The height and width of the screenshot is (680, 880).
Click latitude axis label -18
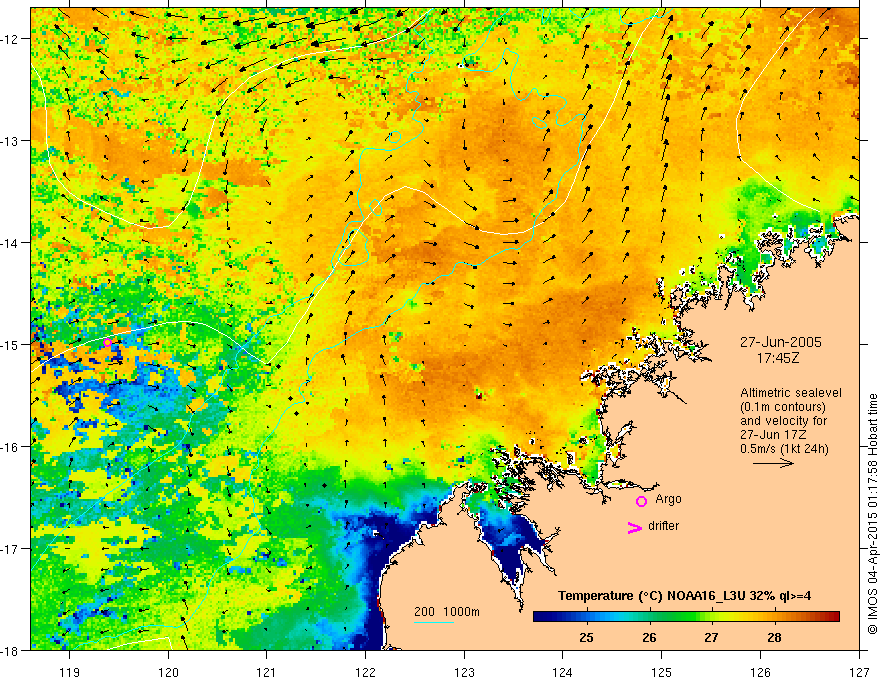(x=11, y=650)
